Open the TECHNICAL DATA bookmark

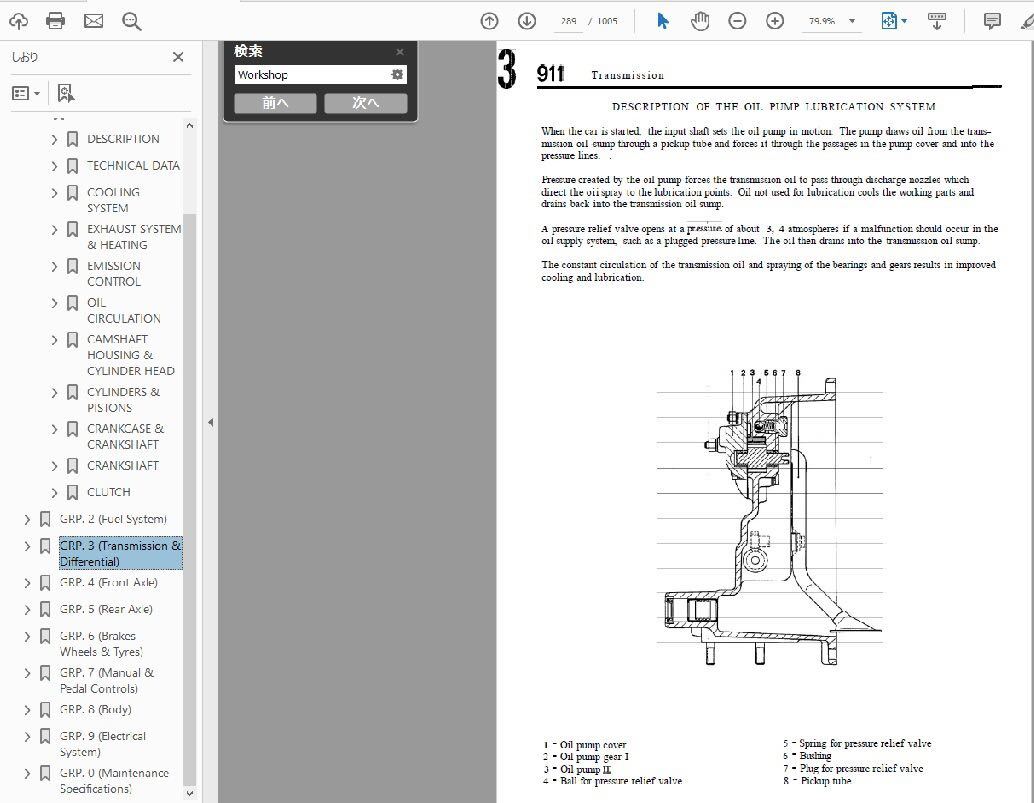pyautogui.click(x=133, y=165)
